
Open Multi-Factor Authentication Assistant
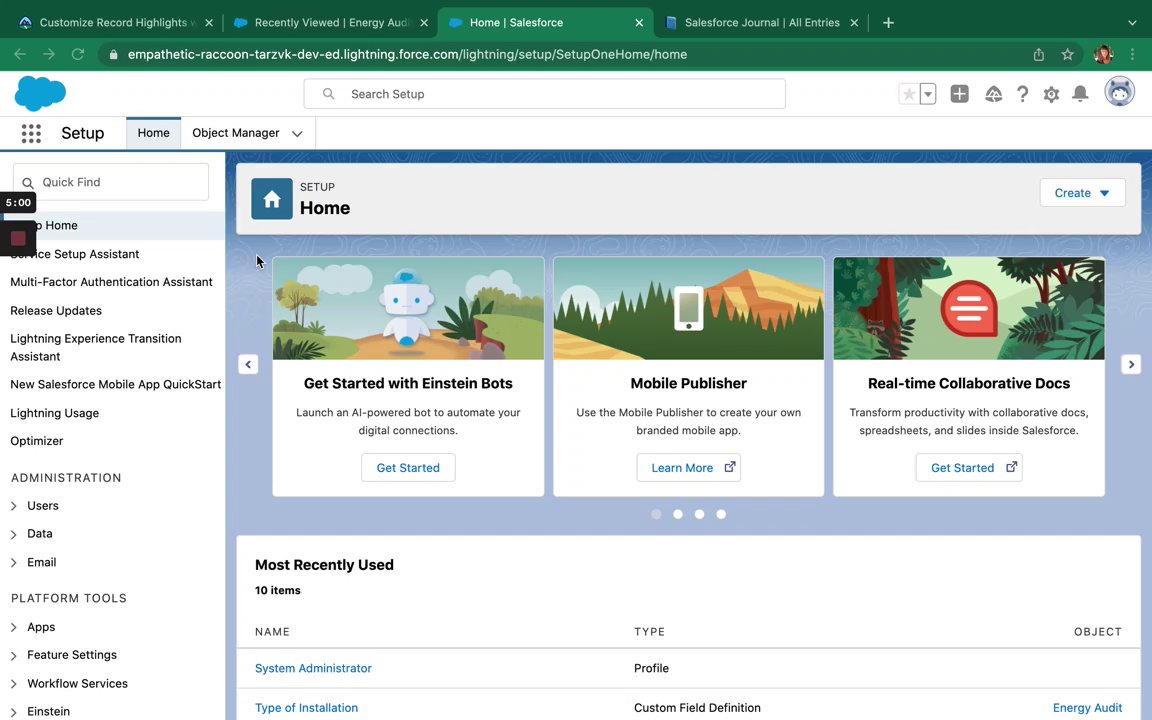(112, 282)
